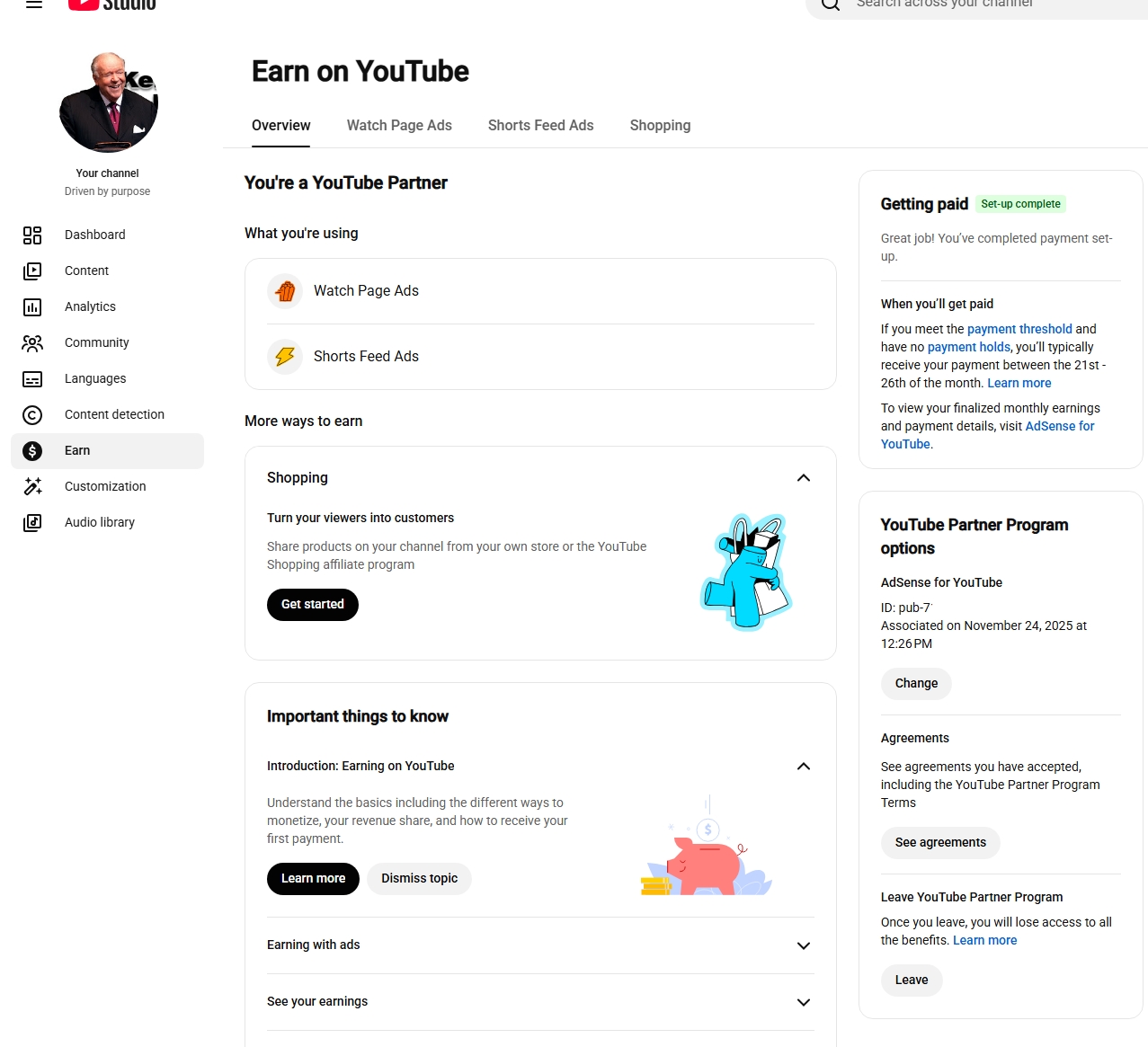
Task: Click the Content detection copyright icon
Action: pos(32,414)
